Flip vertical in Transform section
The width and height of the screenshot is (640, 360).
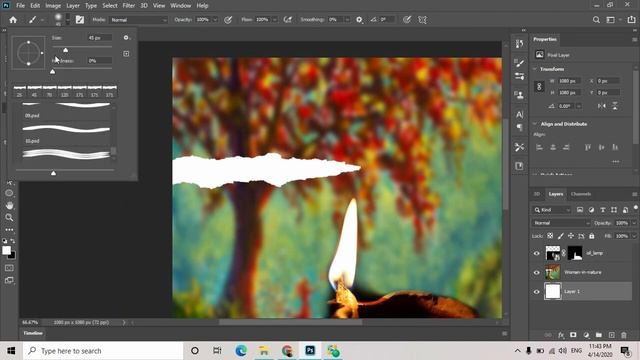pyautogui.click(x=615, y=106)
